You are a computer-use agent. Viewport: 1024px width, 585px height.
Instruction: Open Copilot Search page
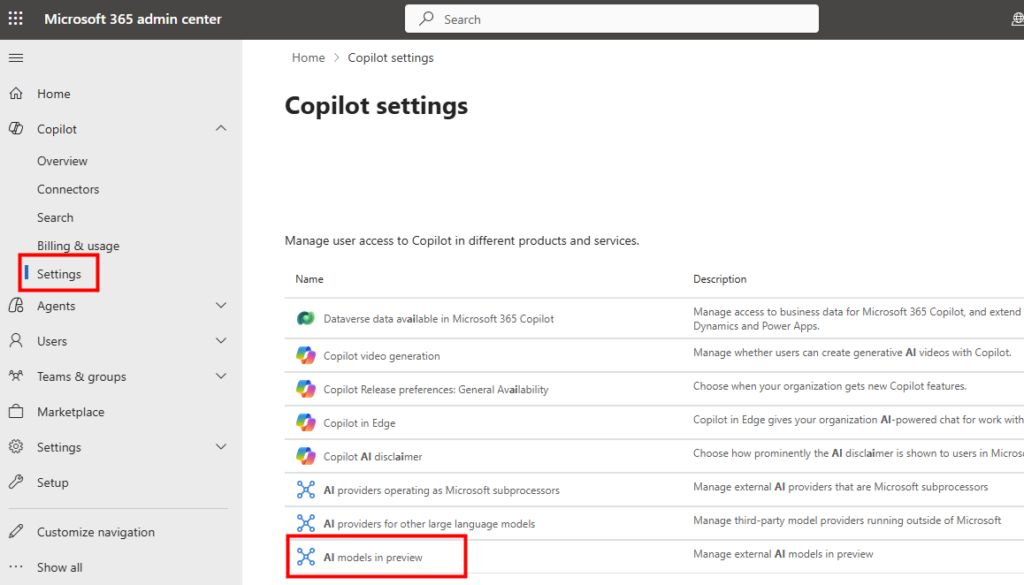point(55,217)
